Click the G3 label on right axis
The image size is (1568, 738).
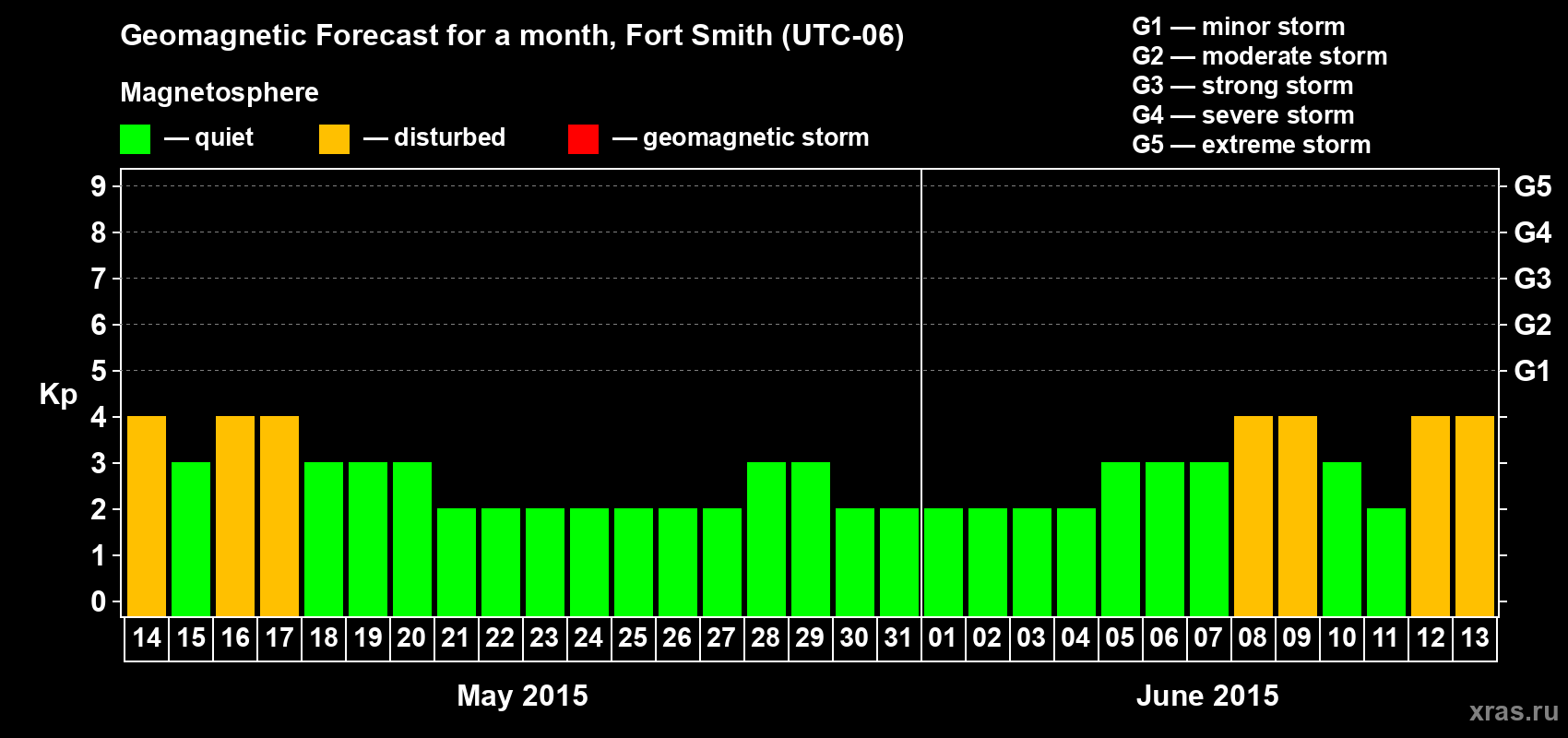tap(1533, 279)
